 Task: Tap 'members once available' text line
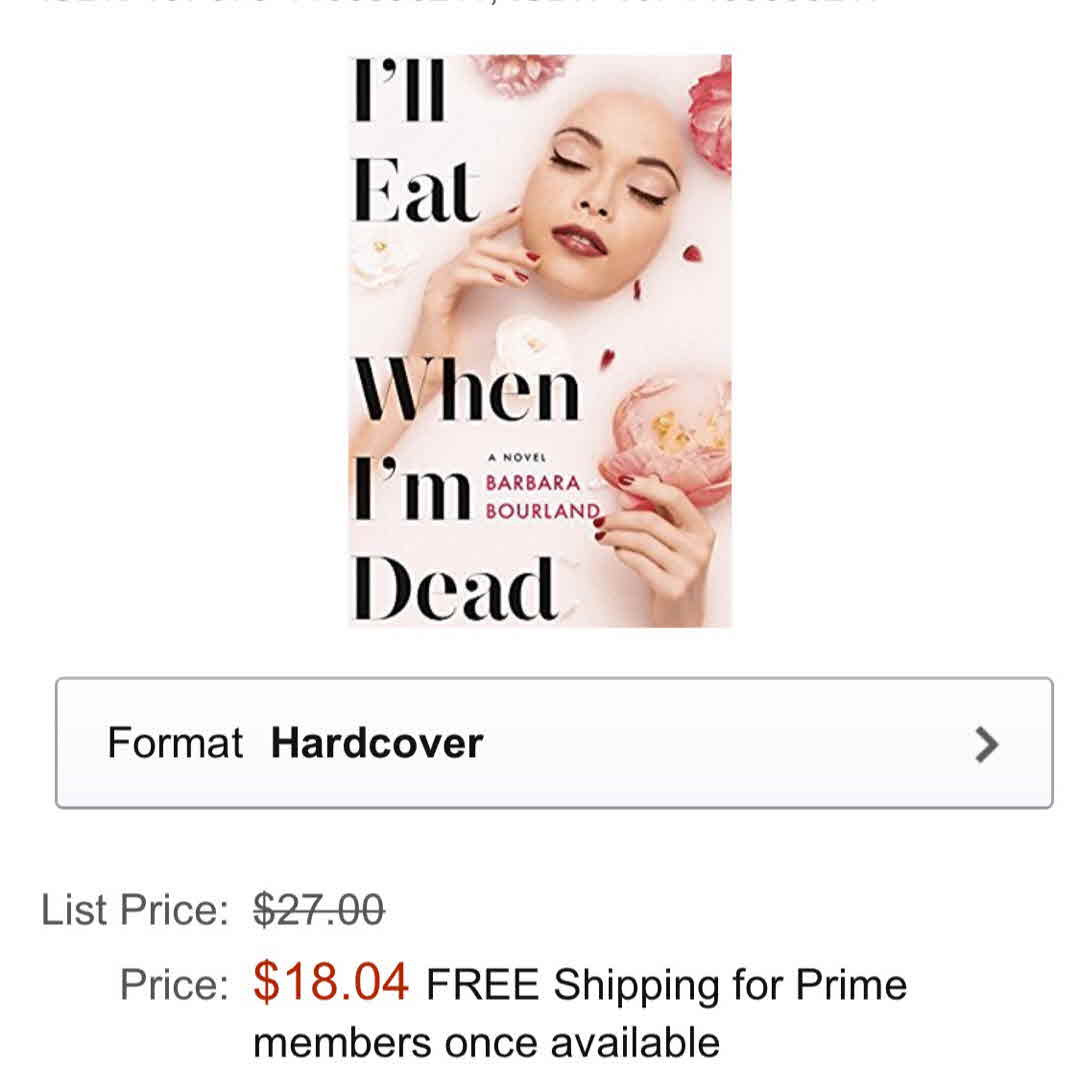[x=486, y=1043]
